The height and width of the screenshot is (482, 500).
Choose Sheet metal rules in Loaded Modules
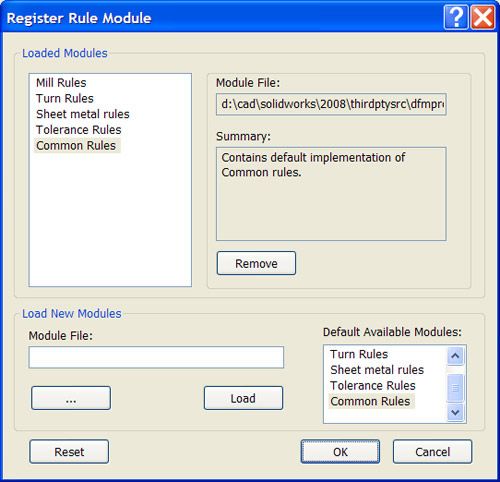(83, 114)
